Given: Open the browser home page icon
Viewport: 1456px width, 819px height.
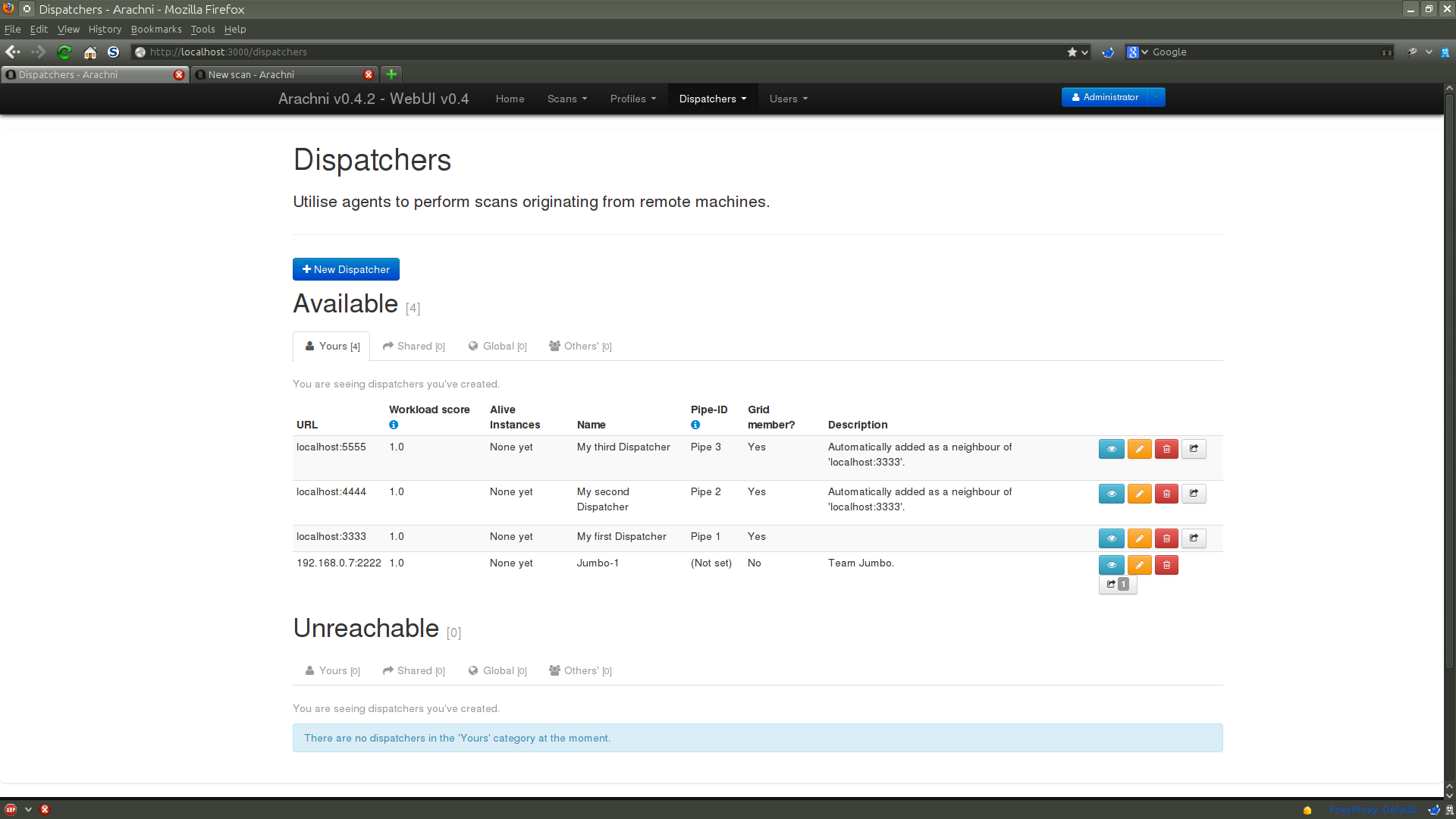Looking at the screenshot, I should (x=90, y=52).
